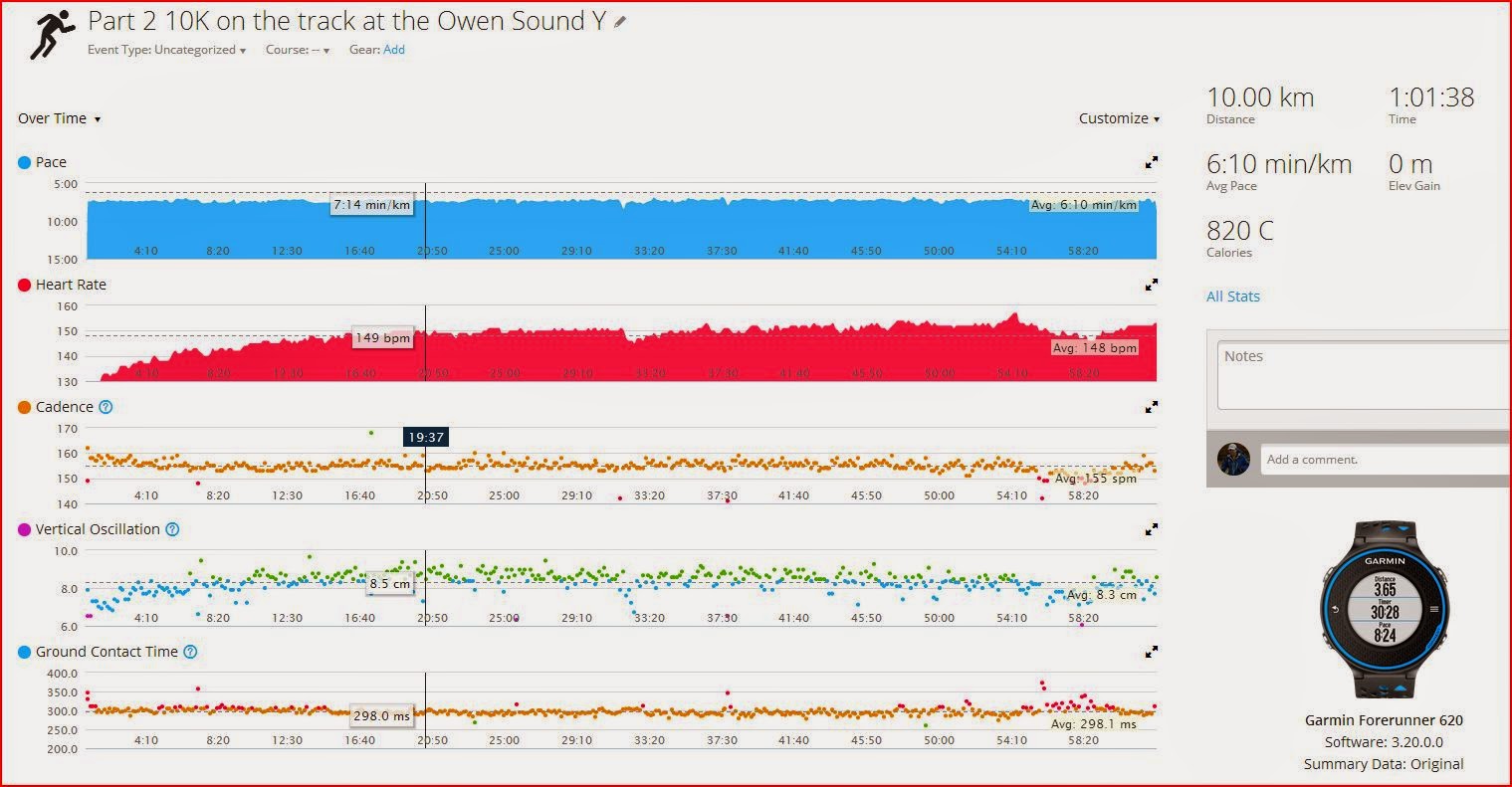Open the Over Time dropdown

[x=60, y=118]
